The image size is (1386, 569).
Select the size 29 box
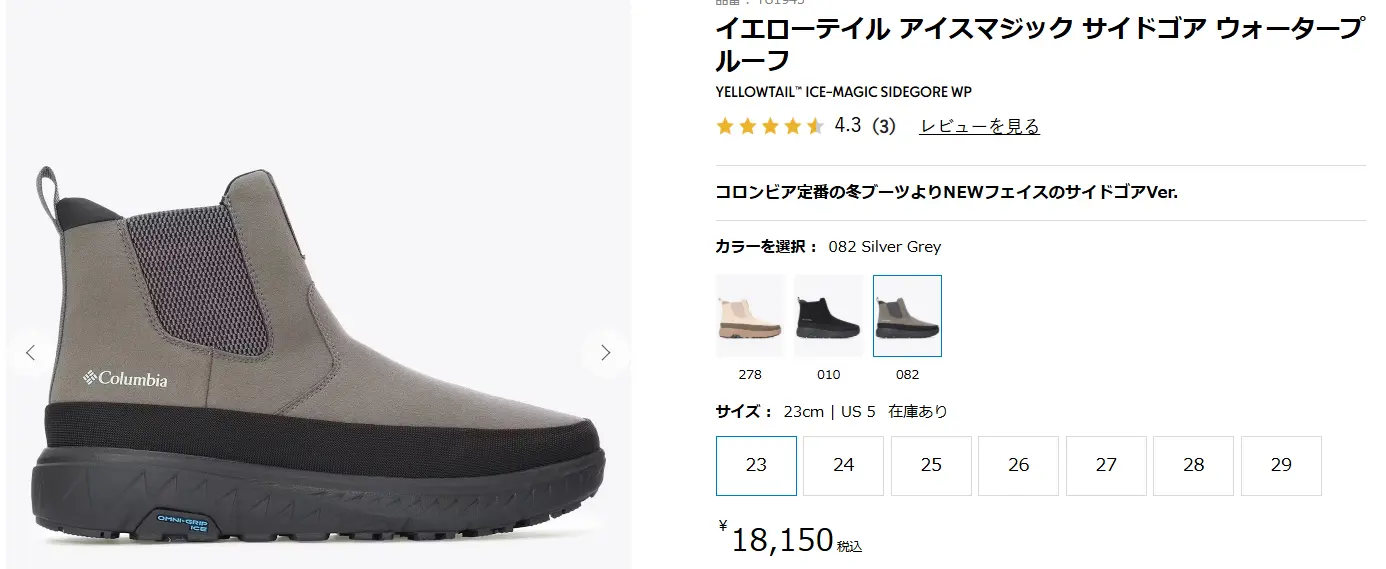(1281, 465)
